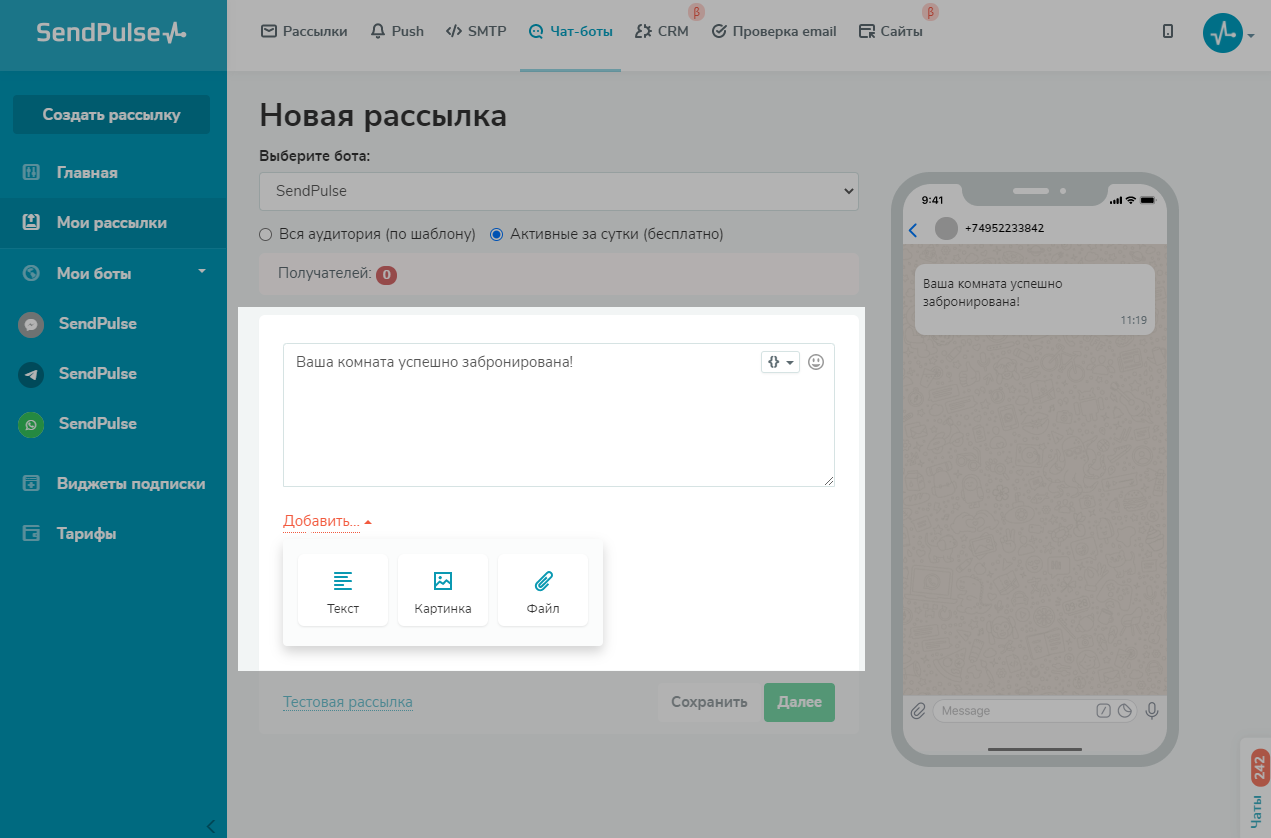Click the paperclip in phone preview

(918, 711)
